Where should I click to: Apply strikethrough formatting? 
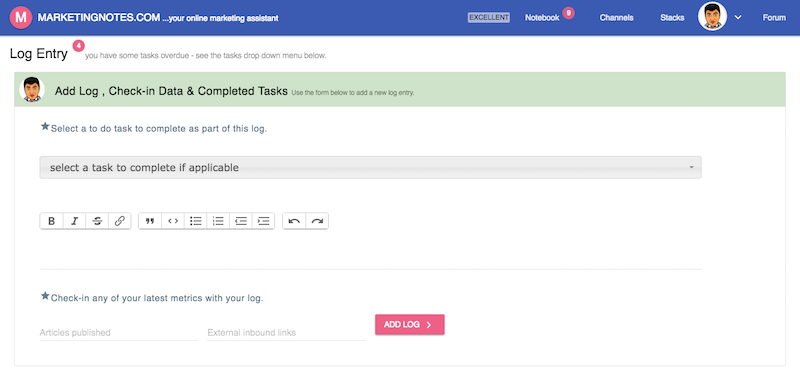(x=97, y=221)
